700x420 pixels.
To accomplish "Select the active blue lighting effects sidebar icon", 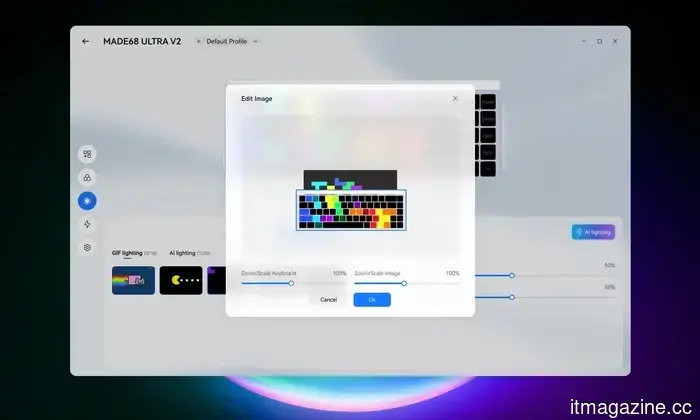I will [87, 201].
